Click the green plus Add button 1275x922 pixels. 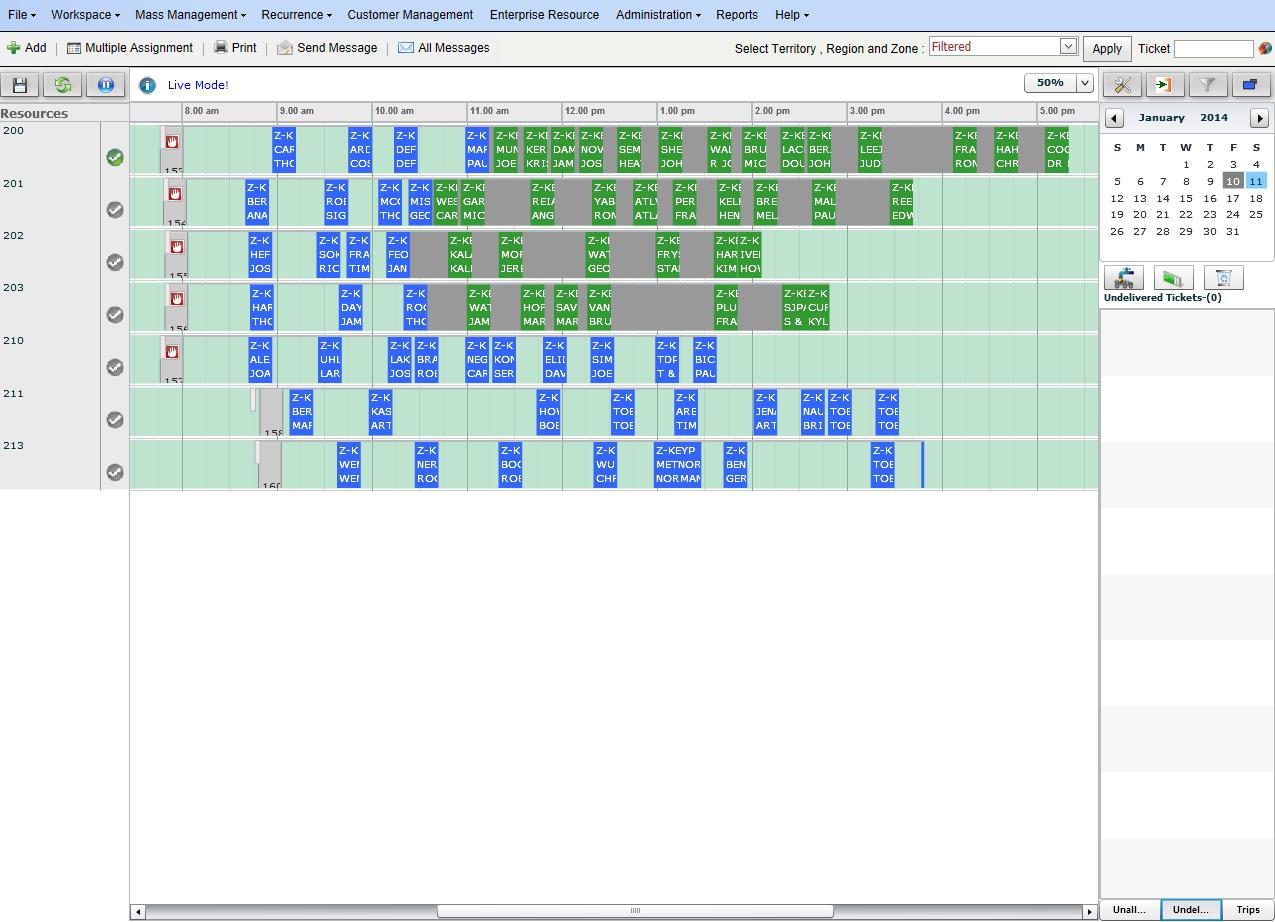pos(27,47)
